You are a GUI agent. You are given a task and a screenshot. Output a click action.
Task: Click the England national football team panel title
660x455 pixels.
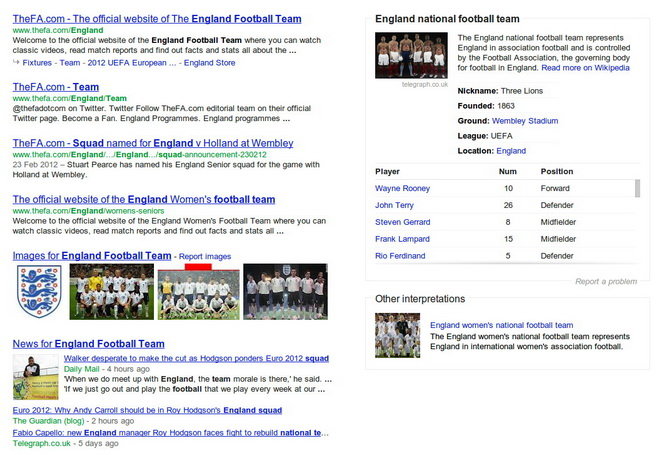(447, 19)
